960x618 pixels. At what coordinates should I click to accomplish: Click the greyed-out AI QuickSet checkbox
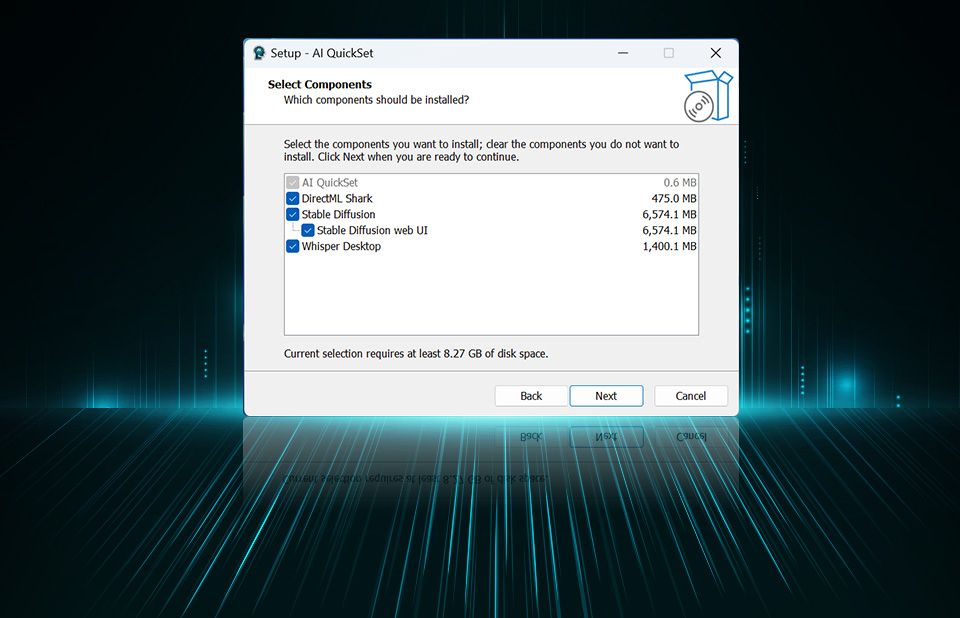(x=293, y=183)
